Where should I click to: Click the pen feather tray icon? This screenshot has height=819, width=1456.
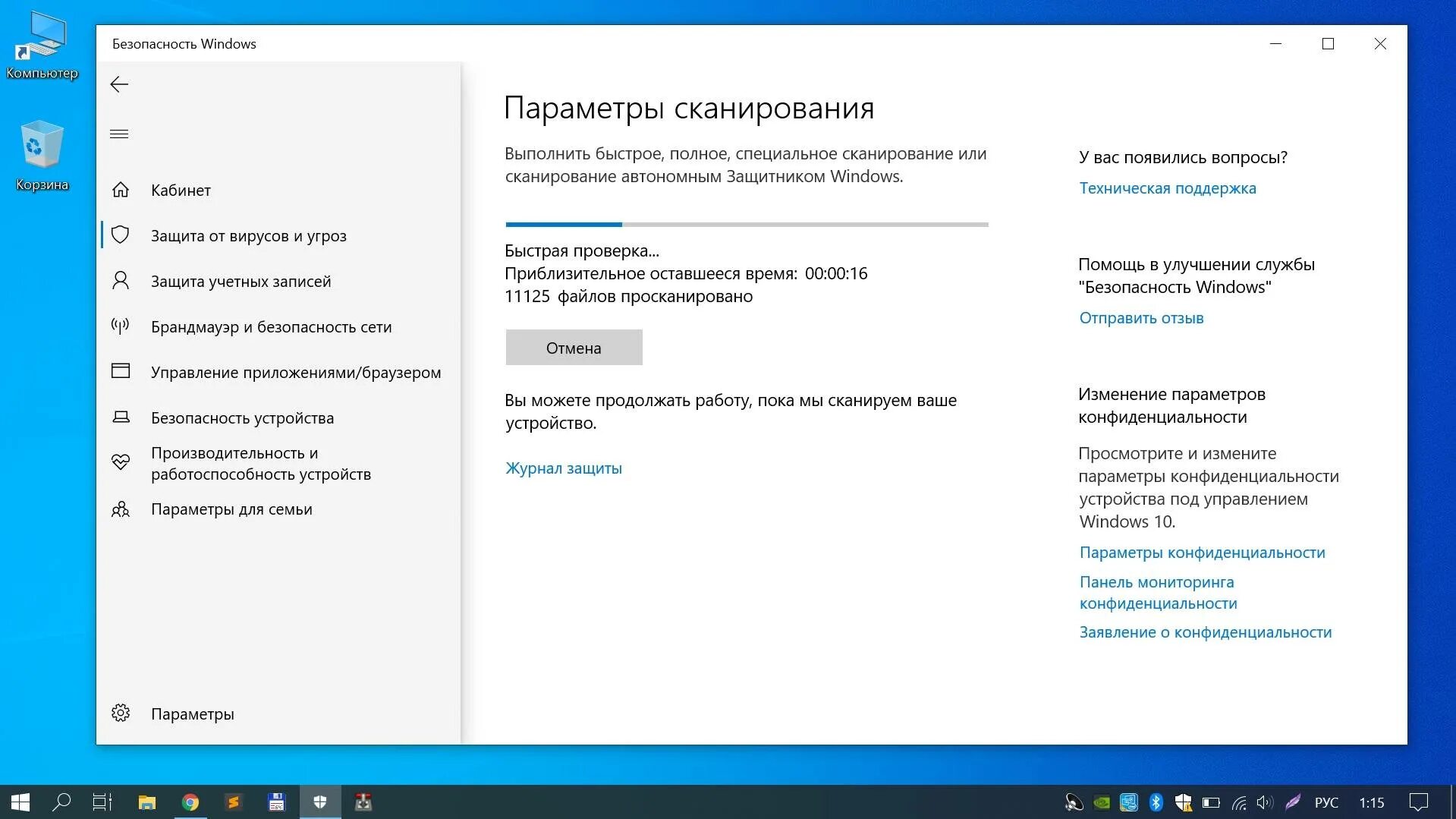(x=1293, y=802)
